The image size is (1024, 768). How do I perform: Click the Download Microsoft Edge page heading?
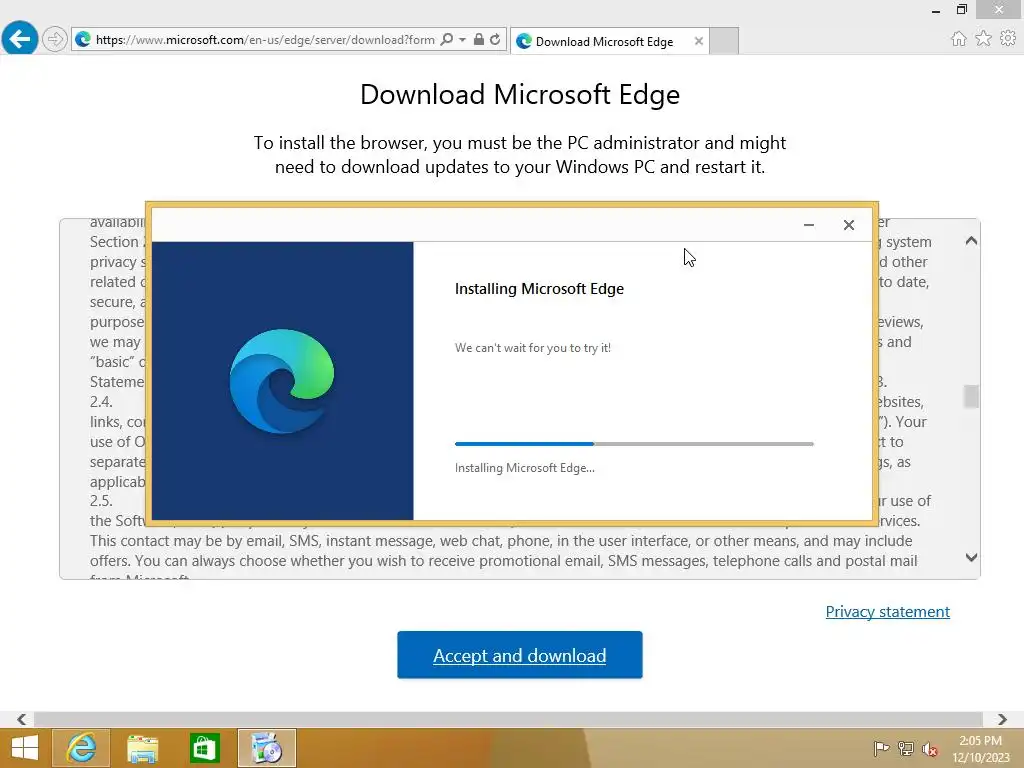(520, 95)
